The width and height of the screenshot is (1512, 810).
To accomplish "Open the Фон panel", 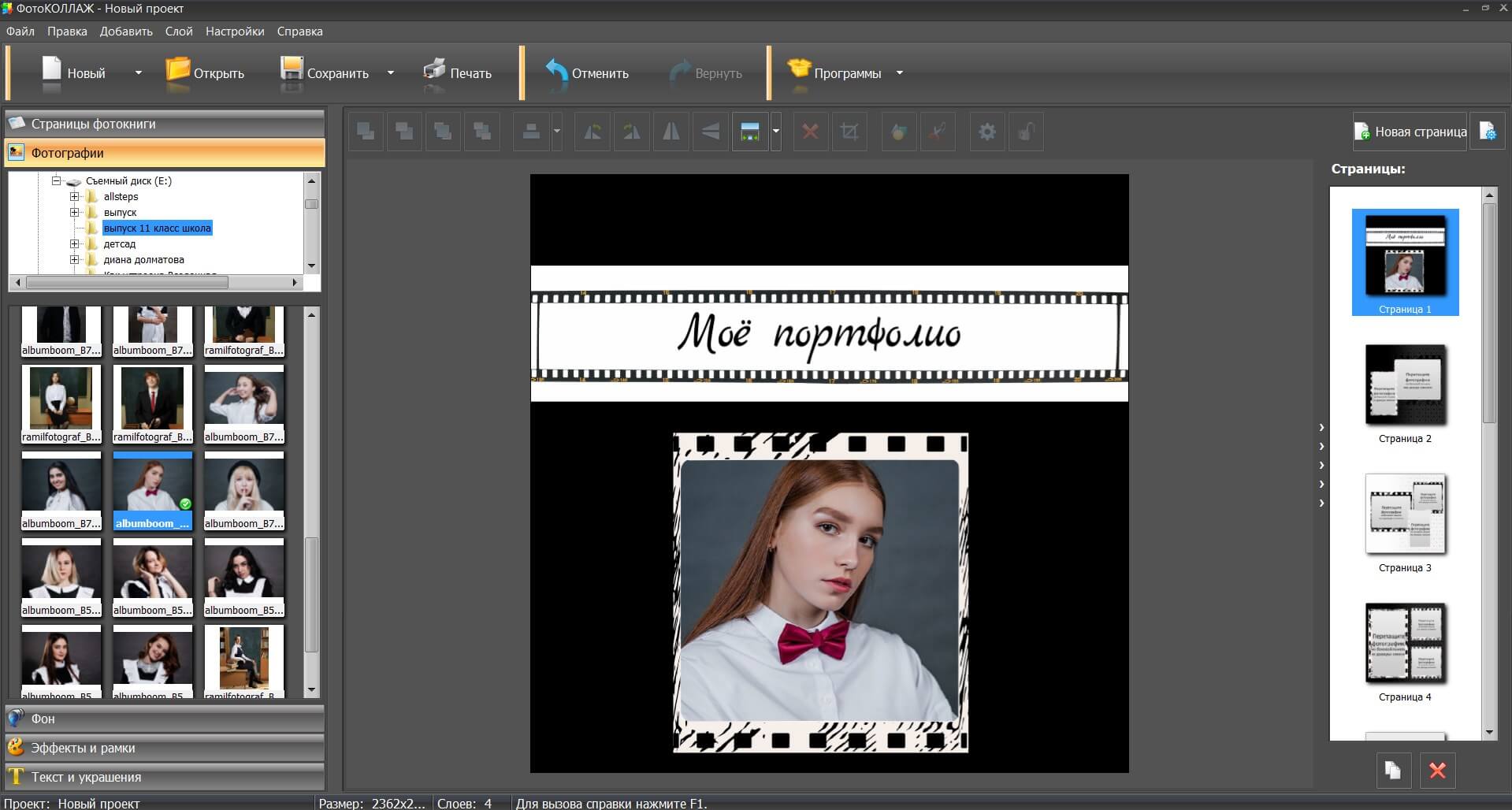I will click(x=165, y=719).
